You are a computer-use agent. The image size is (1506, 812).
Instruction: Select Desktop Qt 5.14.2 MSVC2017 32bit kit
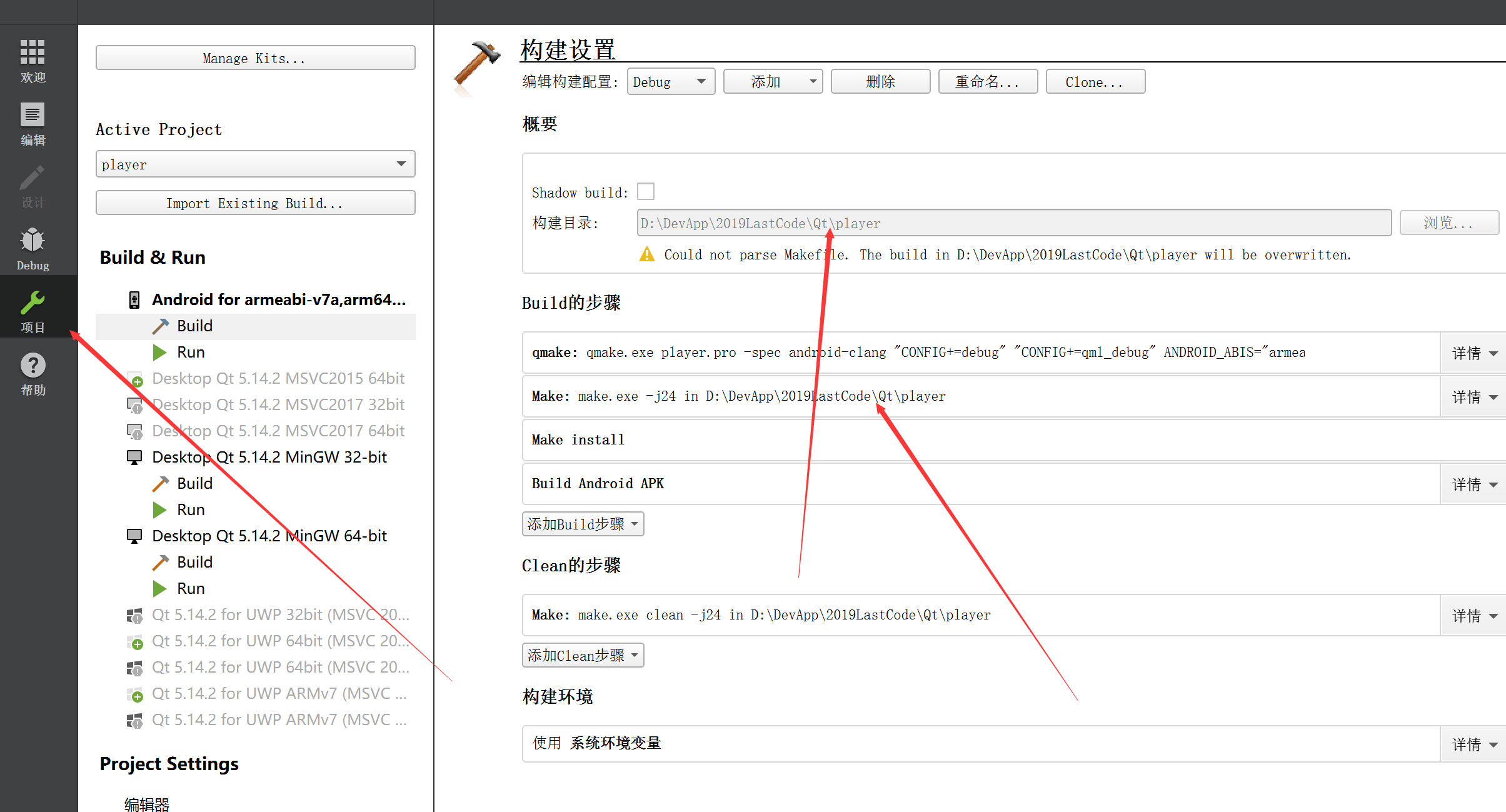click(x=278, y=405)
